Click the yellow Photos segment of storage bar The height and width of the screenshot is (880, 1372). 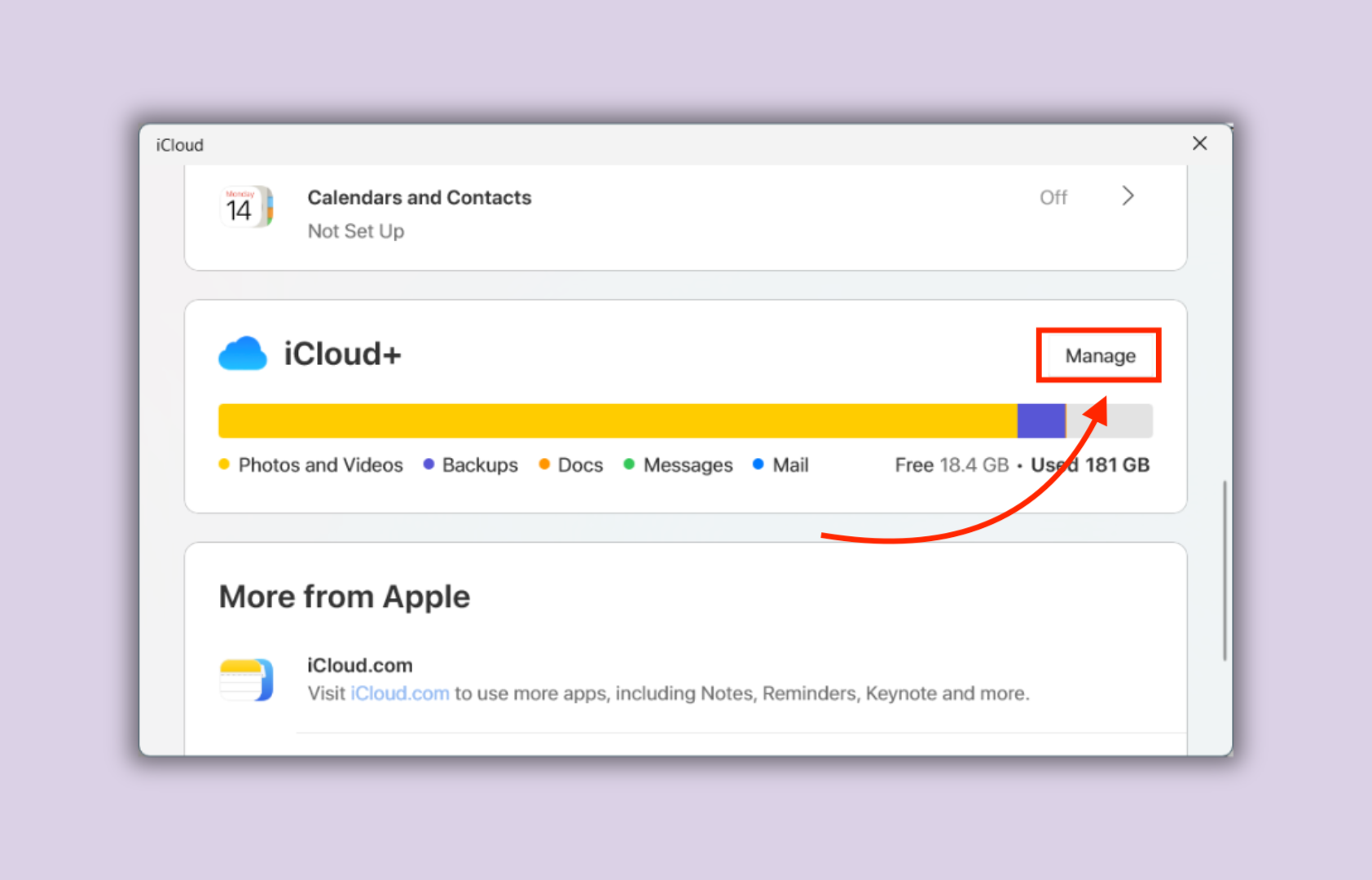618,421
